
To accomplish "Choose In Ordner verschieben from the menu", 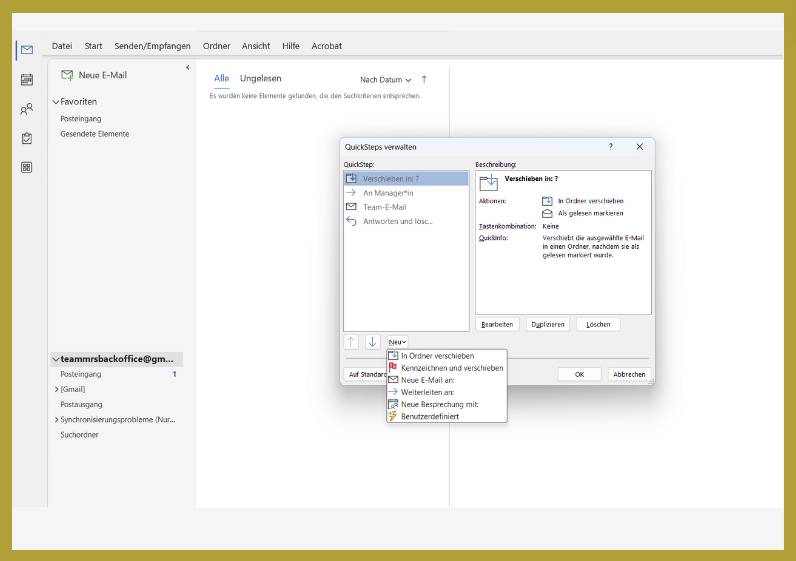I will 447,356.
